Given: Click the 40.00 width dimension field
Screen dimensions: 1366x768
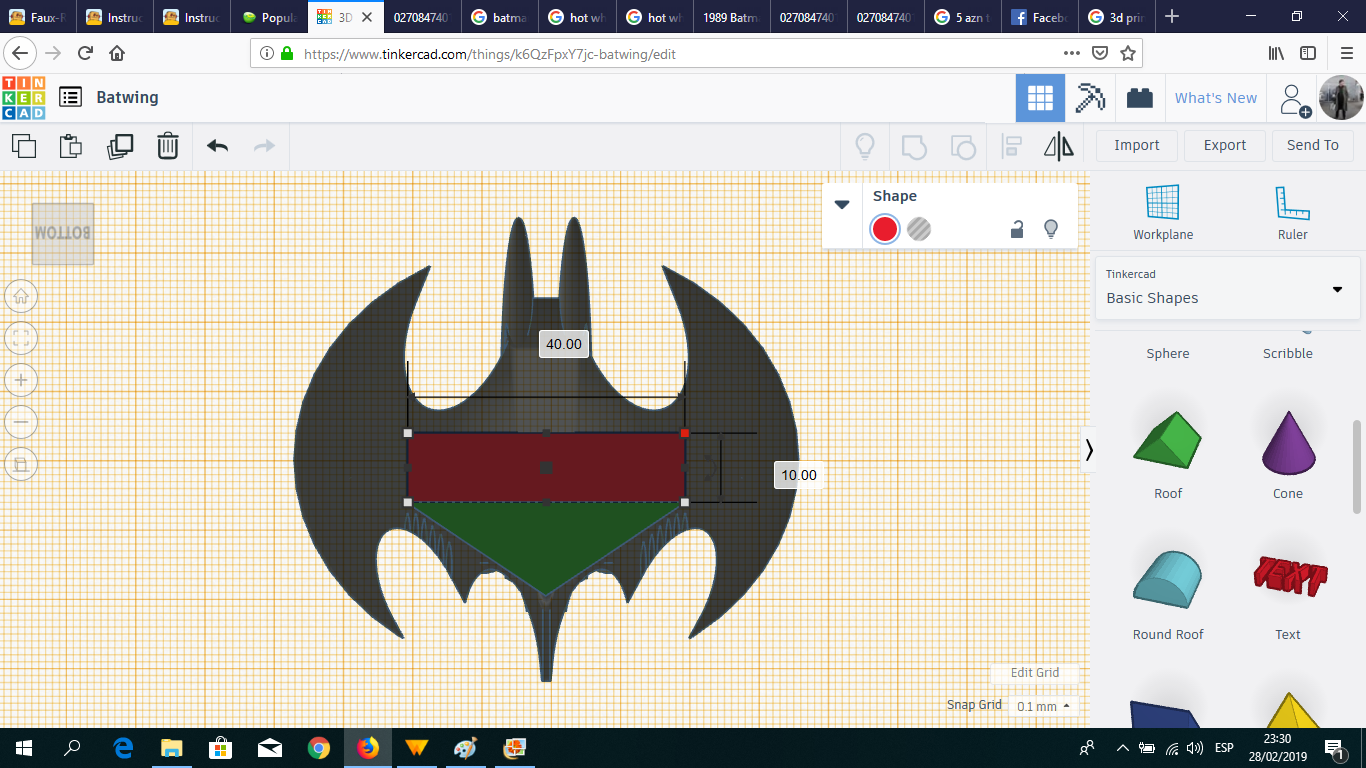Looking at the screenshot, I should (564, 344).
